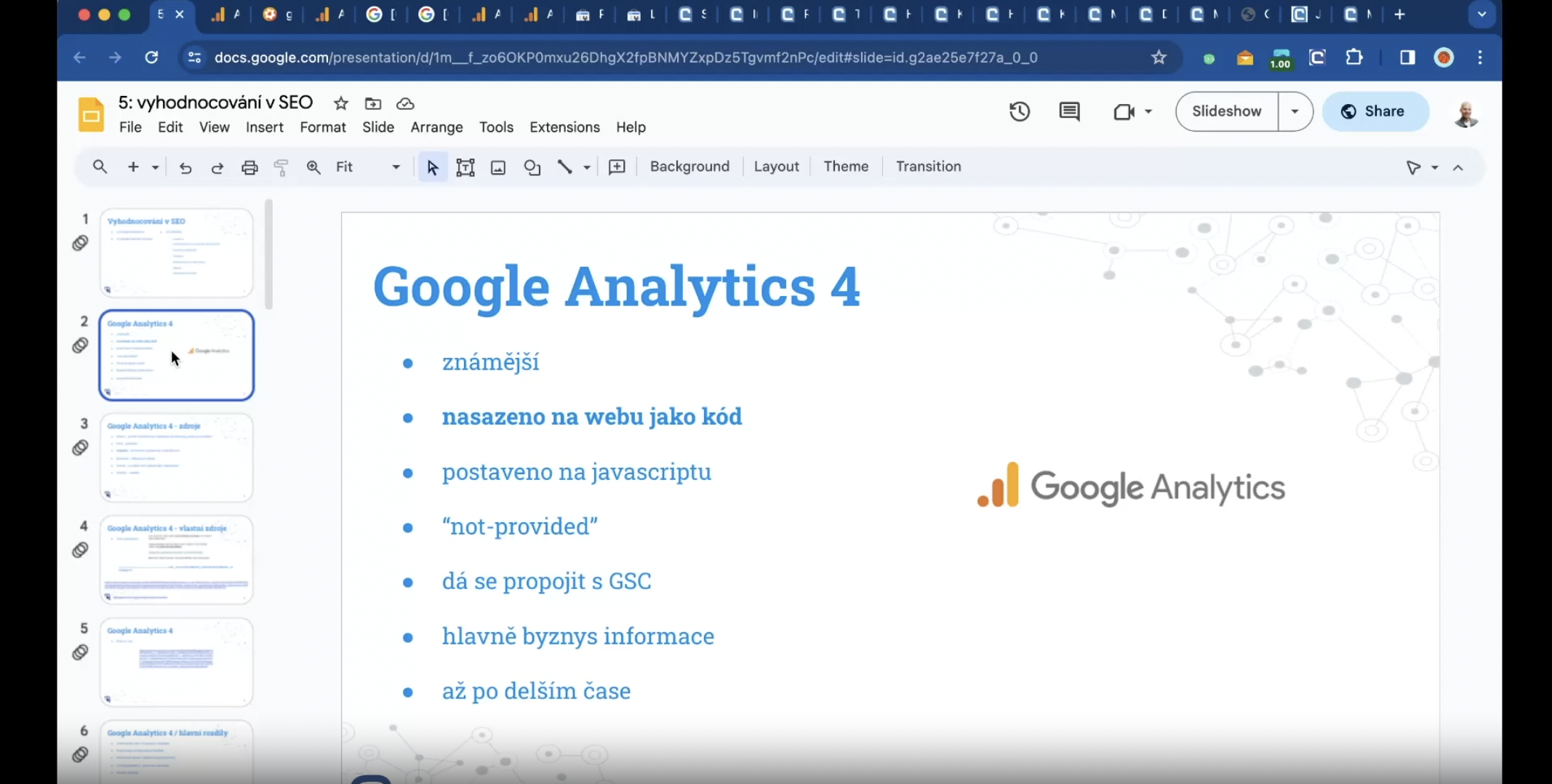
Task: Expand the video call dropdown arrow
Action: [1148, 111]
